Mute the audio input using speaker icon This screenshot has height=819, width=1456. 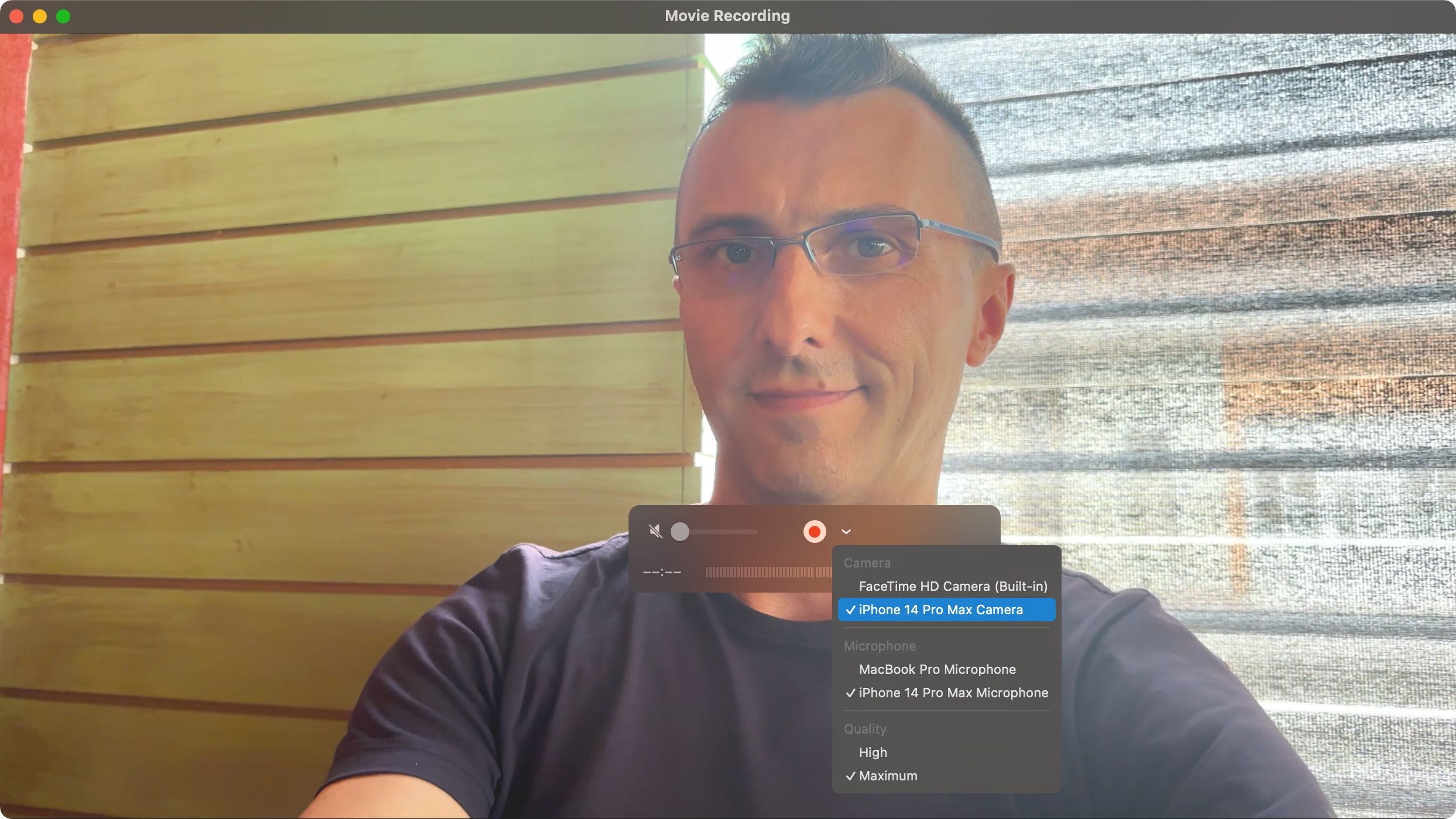[655, 531]
